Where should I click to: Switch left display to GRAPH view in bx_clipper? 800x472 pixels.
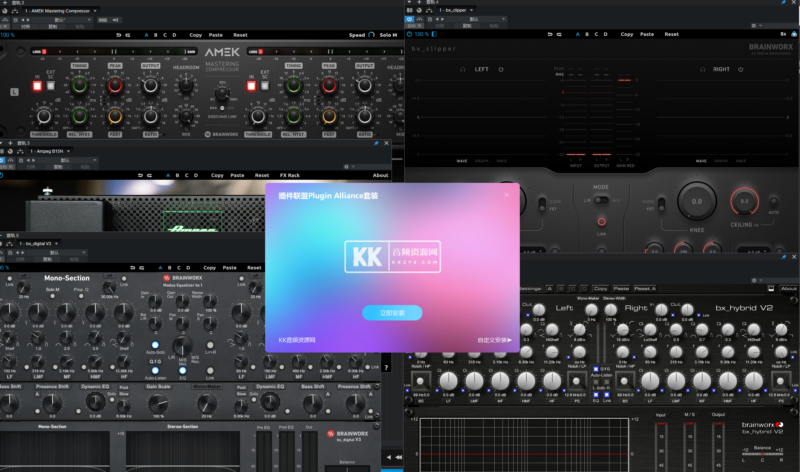[x=481, y=161]
